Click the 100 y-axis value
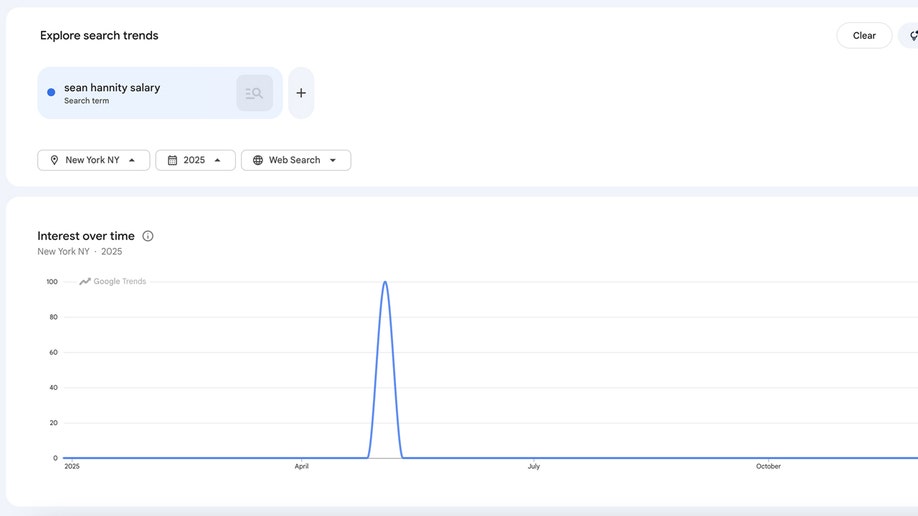 pos(52,282)
